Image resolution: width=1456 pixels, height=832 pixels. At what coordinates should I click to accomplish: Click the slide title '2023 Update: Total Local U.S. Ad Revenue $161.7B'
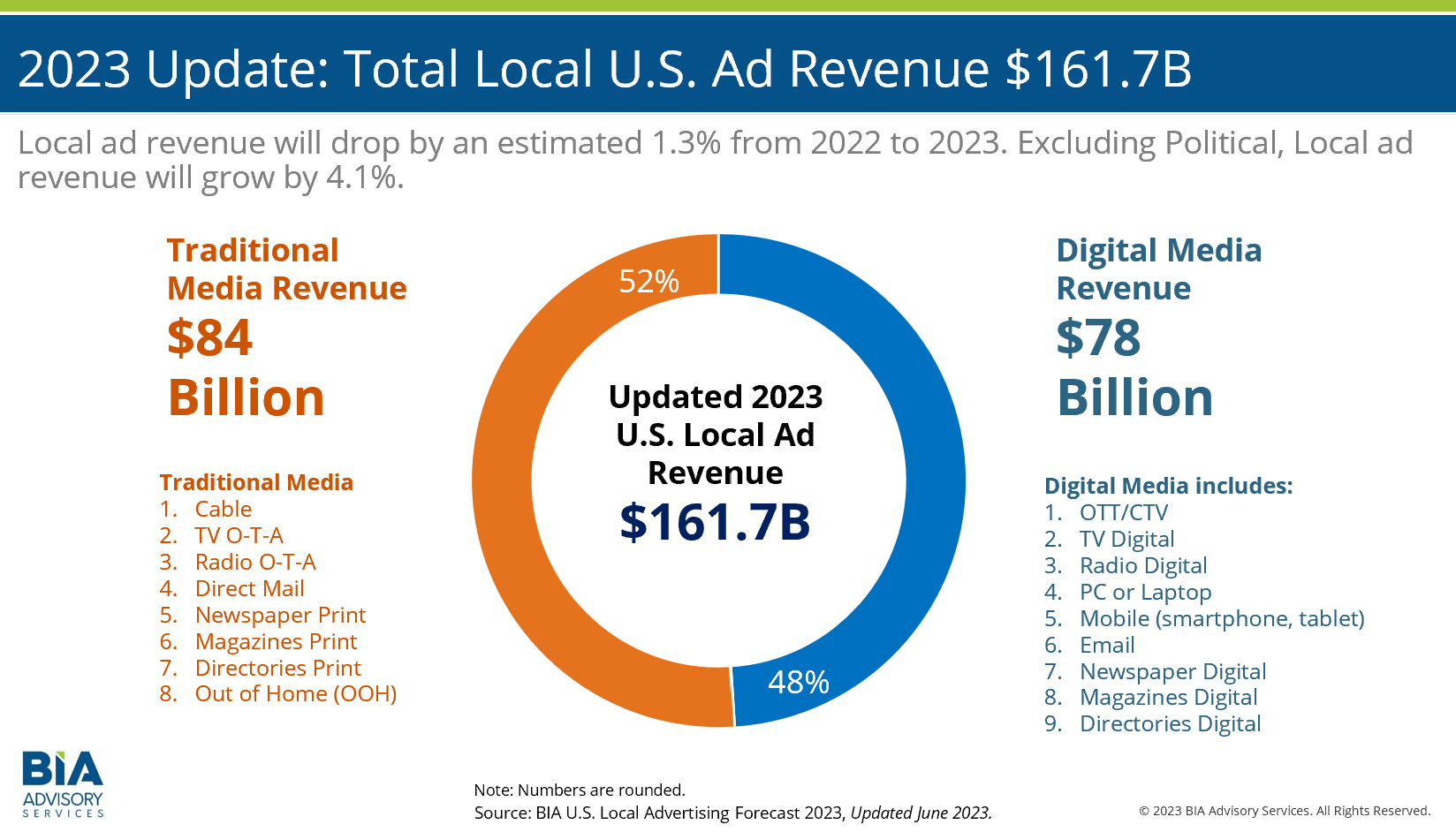[x=604, y=69]
